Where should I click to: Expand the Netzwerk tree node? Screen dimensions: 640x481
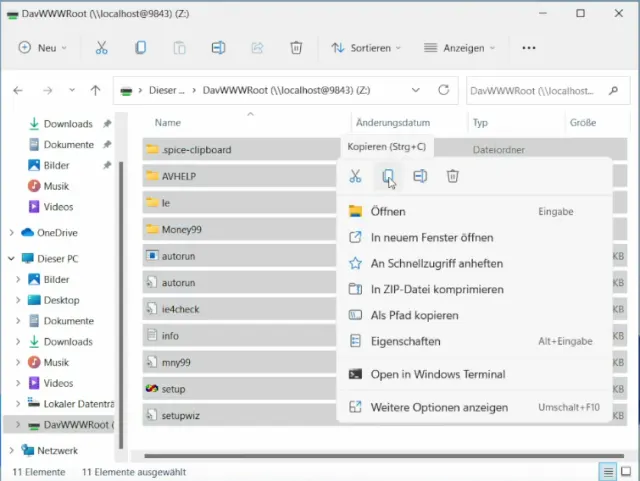pyautogui.click(x=12, y=451)
